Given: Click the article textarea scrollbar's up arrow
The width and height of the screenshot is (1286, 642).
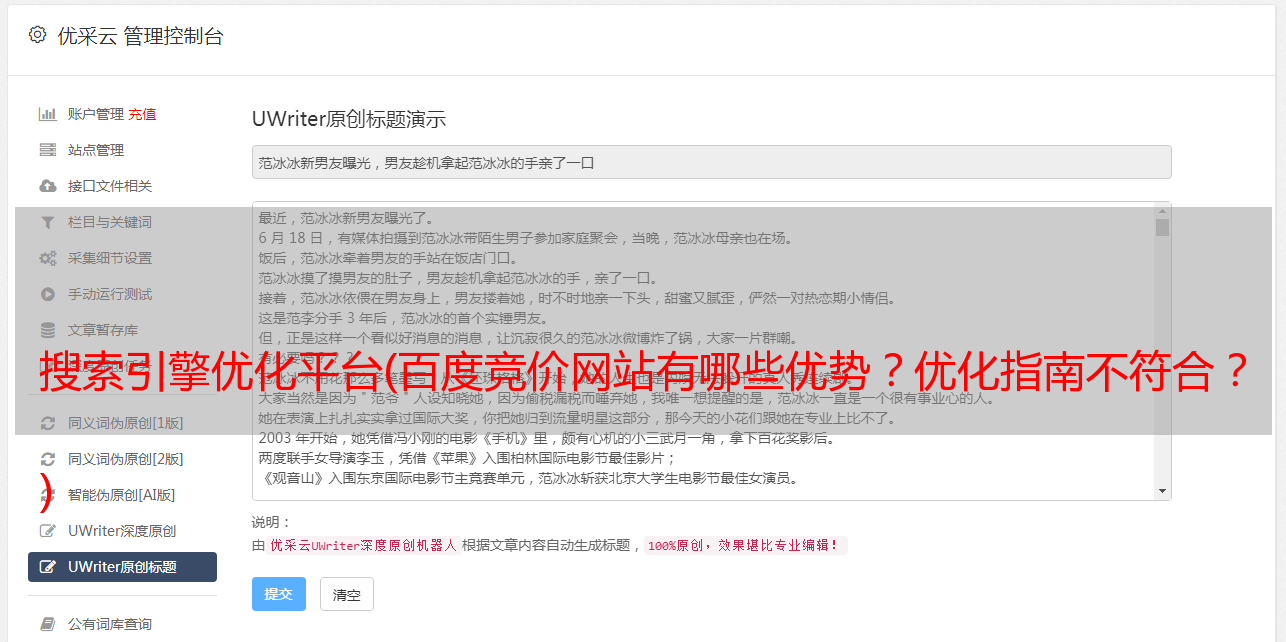Looking at the screenshot, I should 1162,211.
